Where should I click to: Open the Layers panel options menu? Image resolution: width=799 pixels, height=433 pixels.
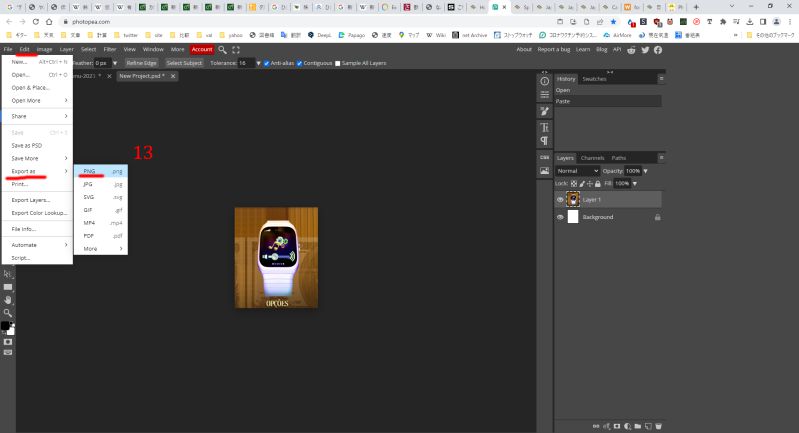click(x=661, y=158)
